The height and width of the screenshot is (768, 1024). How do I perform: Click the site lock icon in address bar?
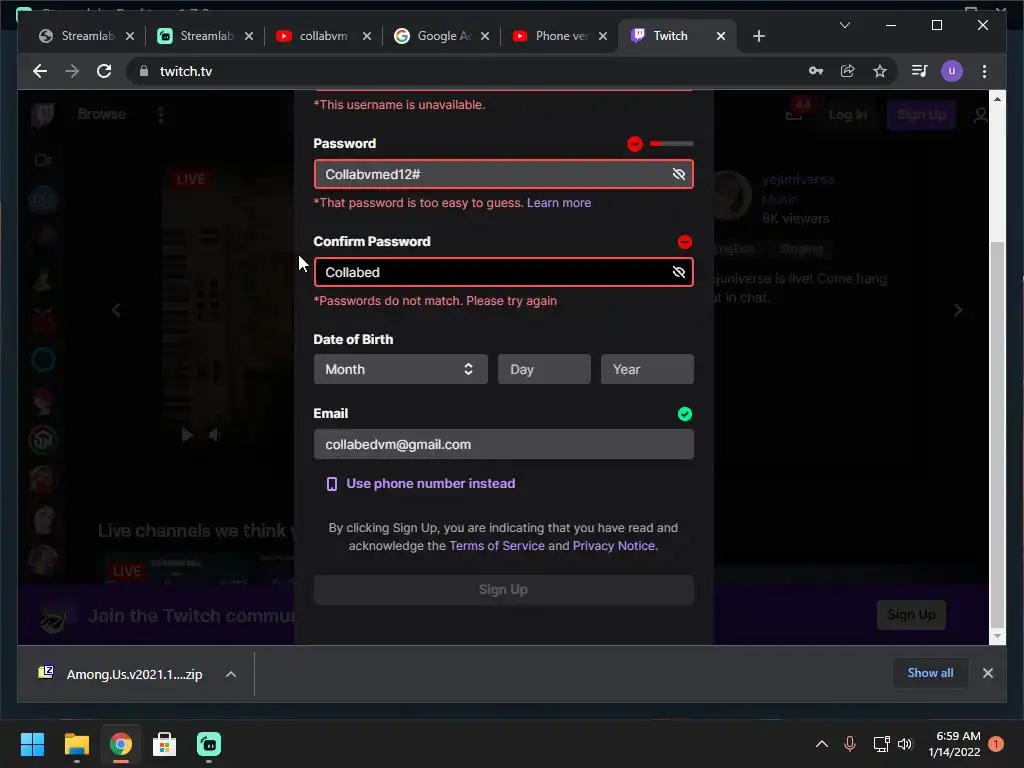pos(144,71)
